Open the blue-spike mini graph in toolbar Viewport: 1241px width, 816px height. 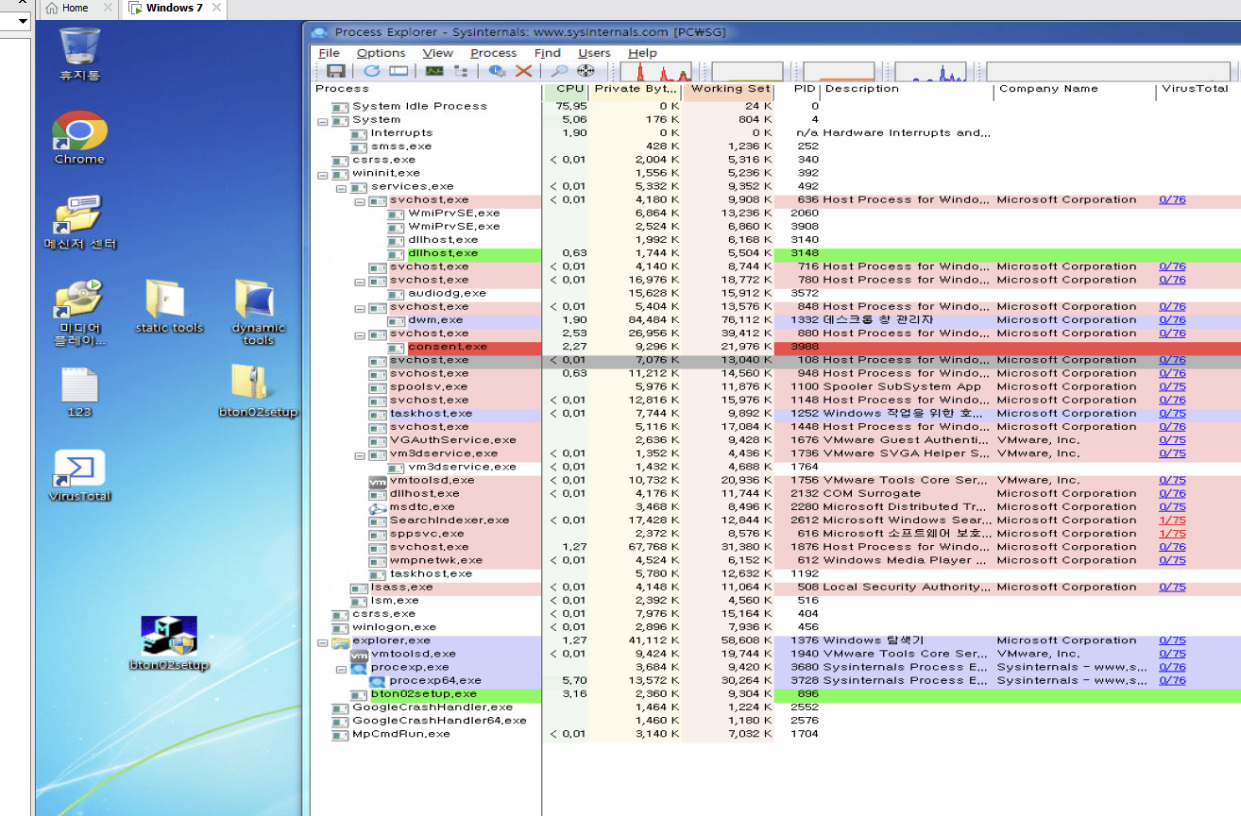(931, 71)
